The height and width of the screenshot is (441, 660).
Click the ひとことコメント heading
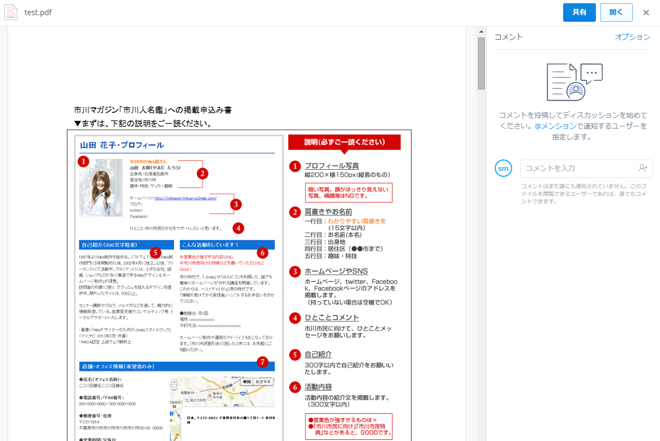[332, 318]
